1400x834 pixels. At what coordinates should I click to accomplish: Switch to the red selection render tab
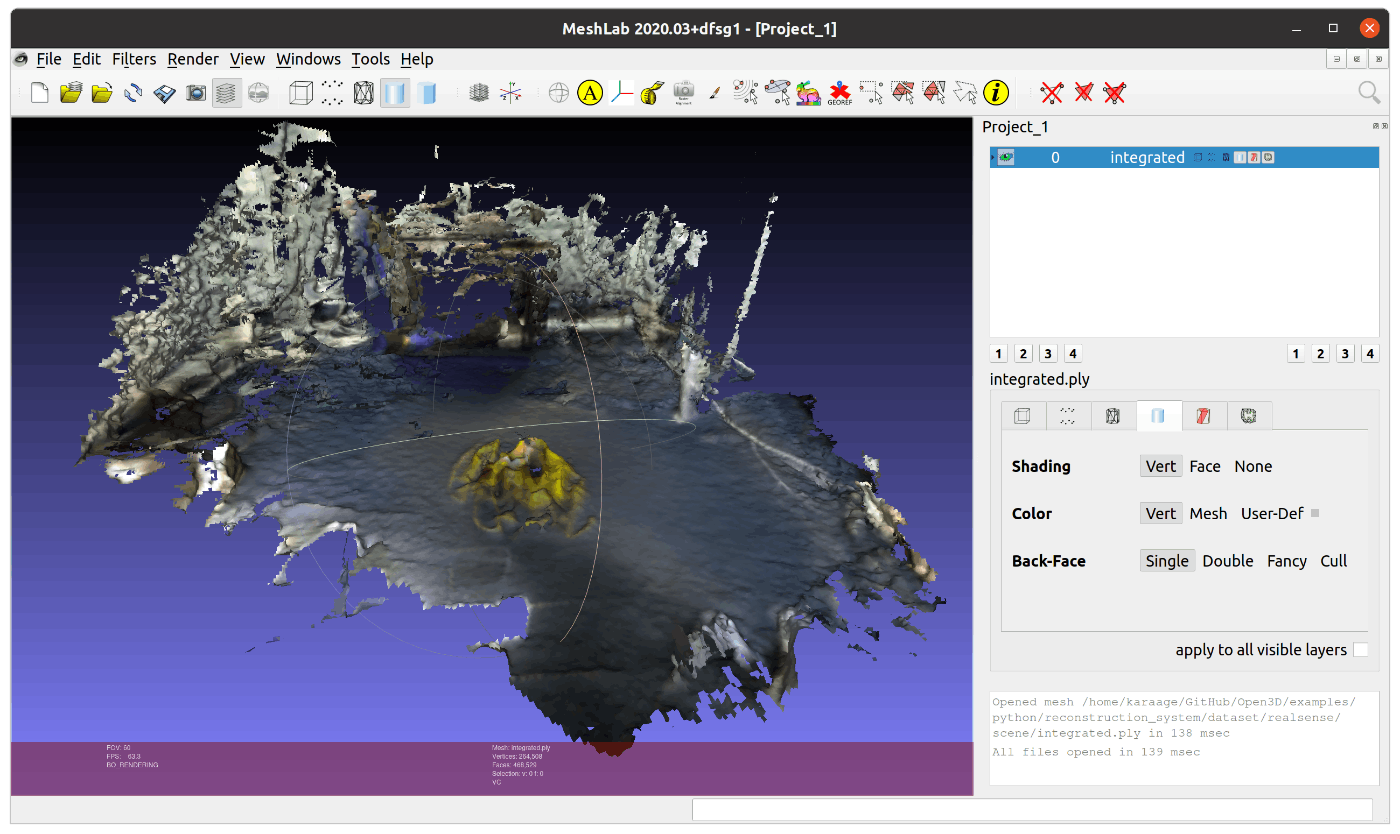coord(1203,416)
